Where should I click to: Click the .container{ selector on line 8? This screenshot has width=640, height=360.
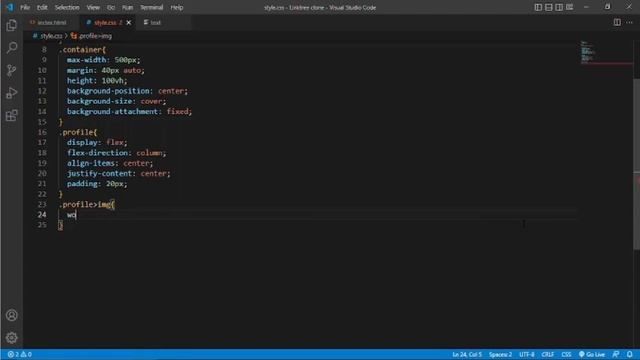pyautogui.click(x=82, y=49)
